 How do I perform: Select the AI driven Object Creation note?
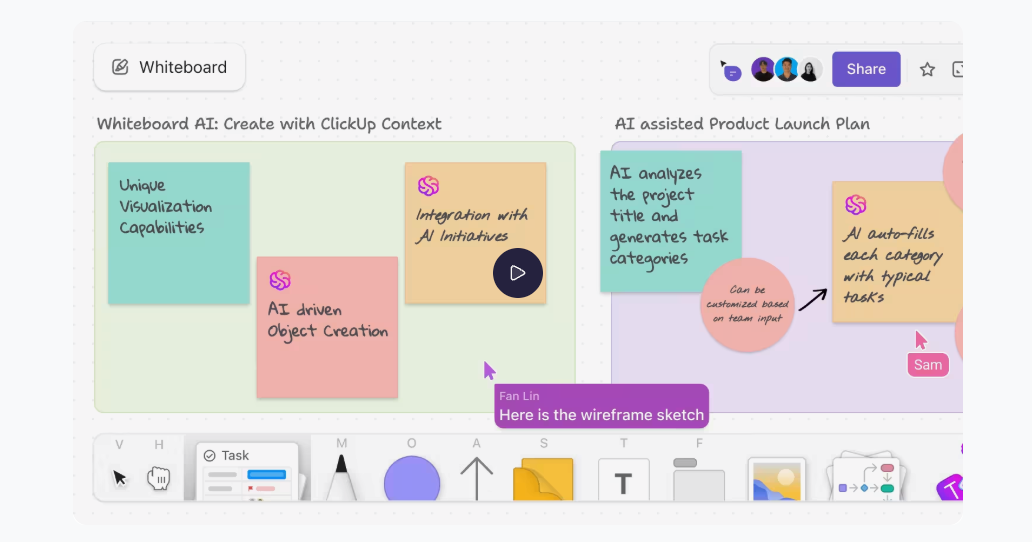327,327
